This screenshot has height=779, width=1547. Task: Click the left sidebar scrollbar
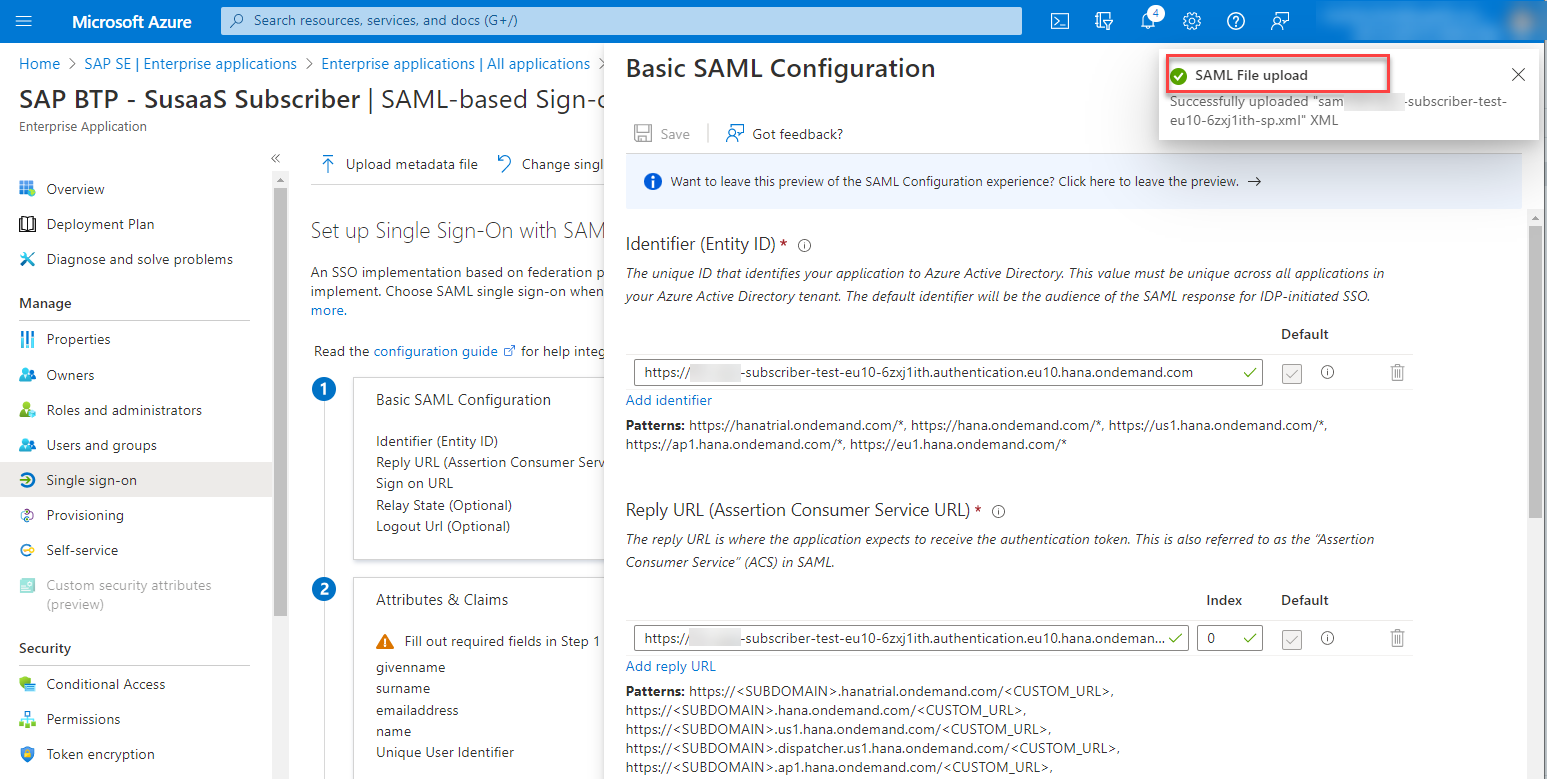coord(281,400)
